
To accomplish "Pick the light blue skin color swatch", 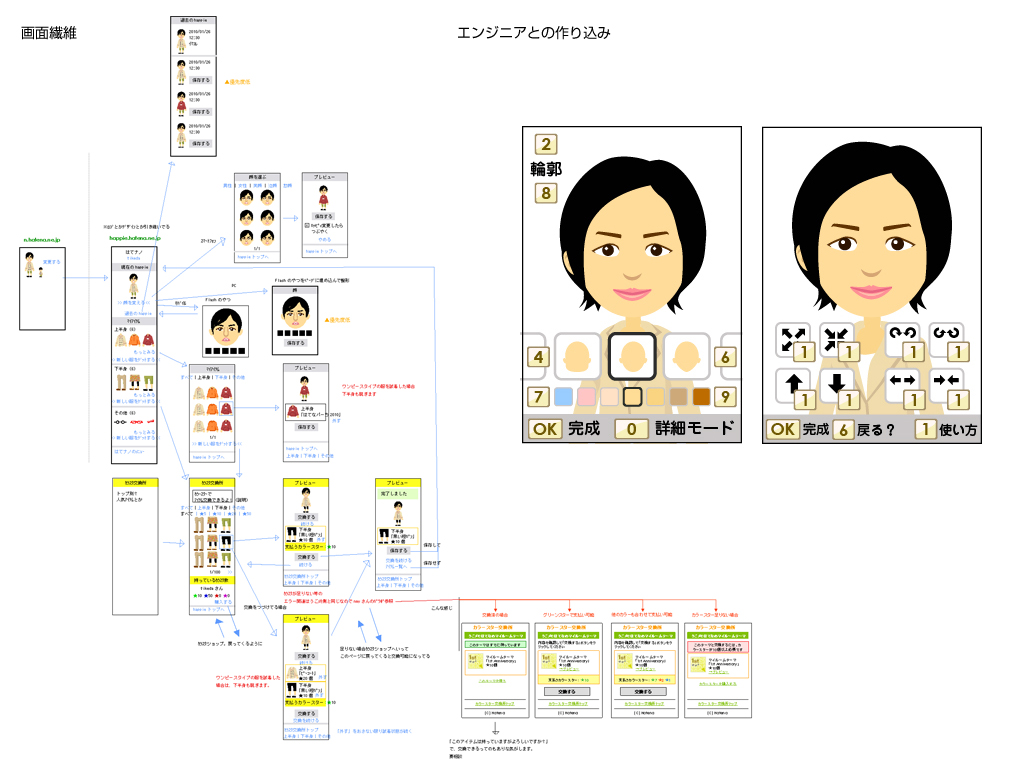I will (x=563, y=396).
